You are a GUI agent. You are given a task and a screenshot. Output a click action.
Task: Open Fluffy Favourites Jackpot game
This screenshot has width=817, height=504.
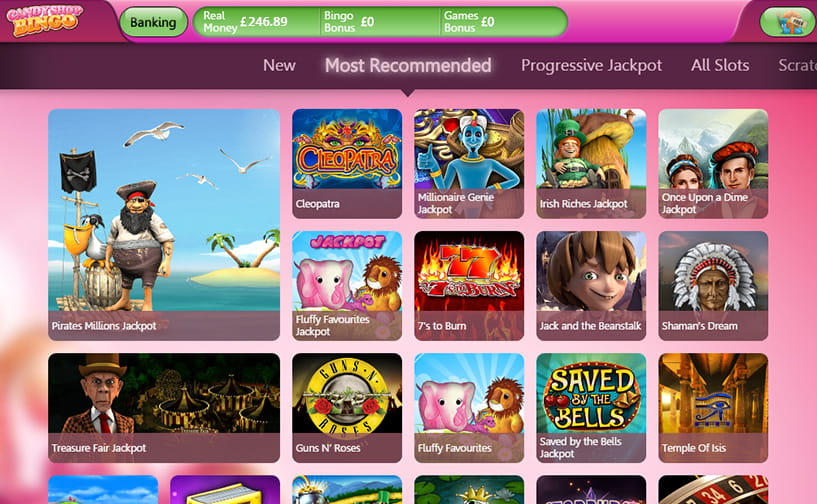point(347,286)
